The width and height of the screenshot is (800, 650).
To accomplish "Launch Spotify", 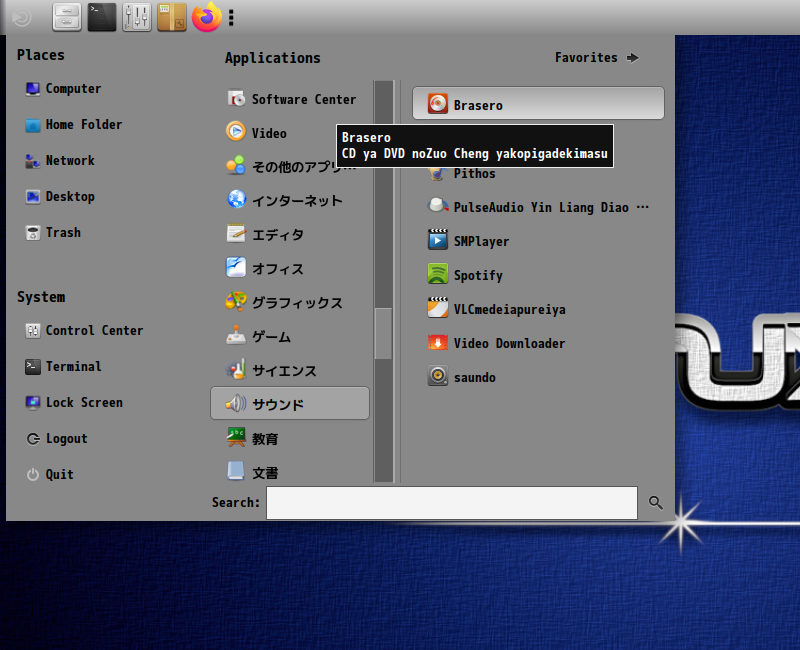I will point(538,275).
